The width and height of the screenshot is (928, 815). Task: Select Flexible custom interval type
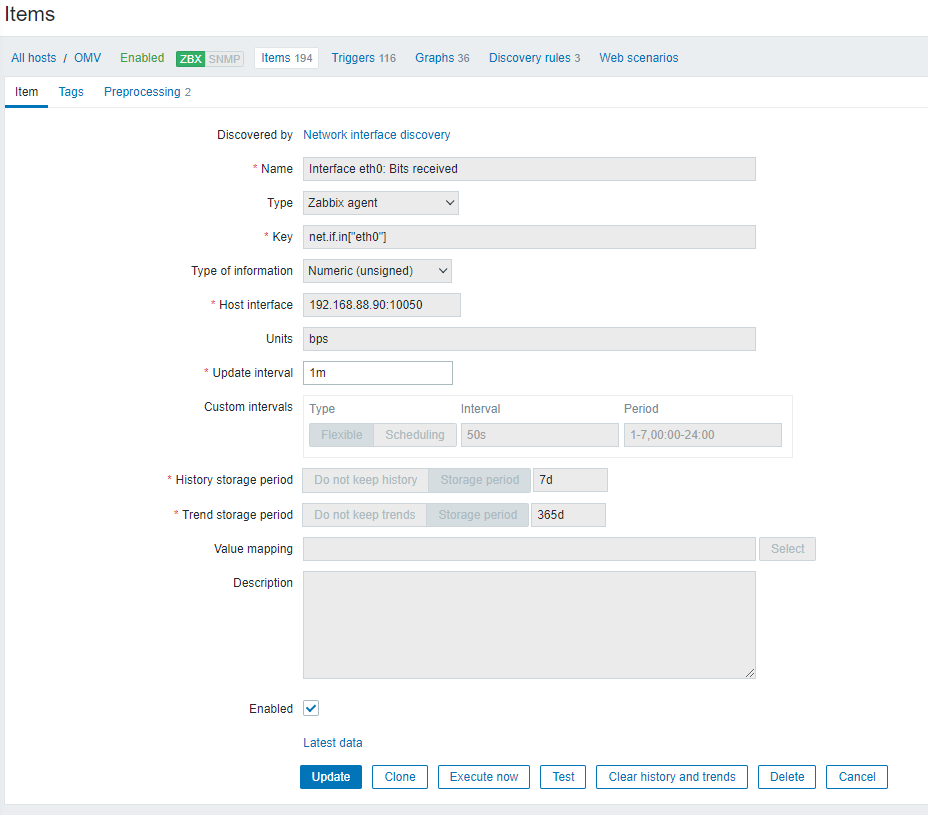[x=341, y=434]
